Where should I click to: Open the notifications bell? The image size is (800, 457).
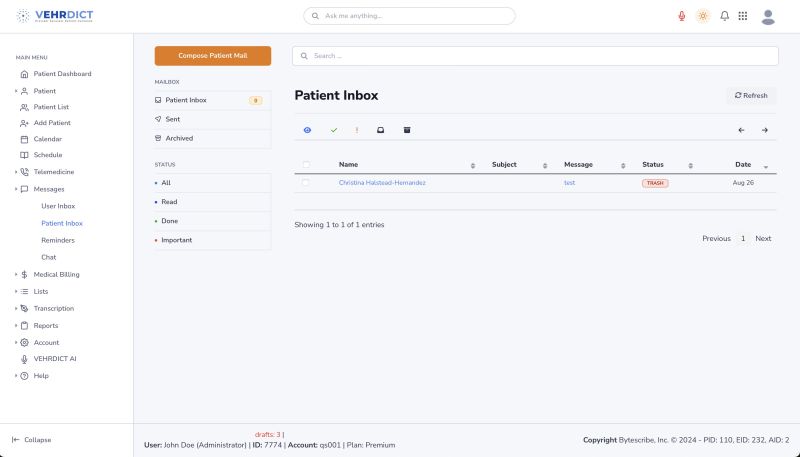tap(724, 16)
